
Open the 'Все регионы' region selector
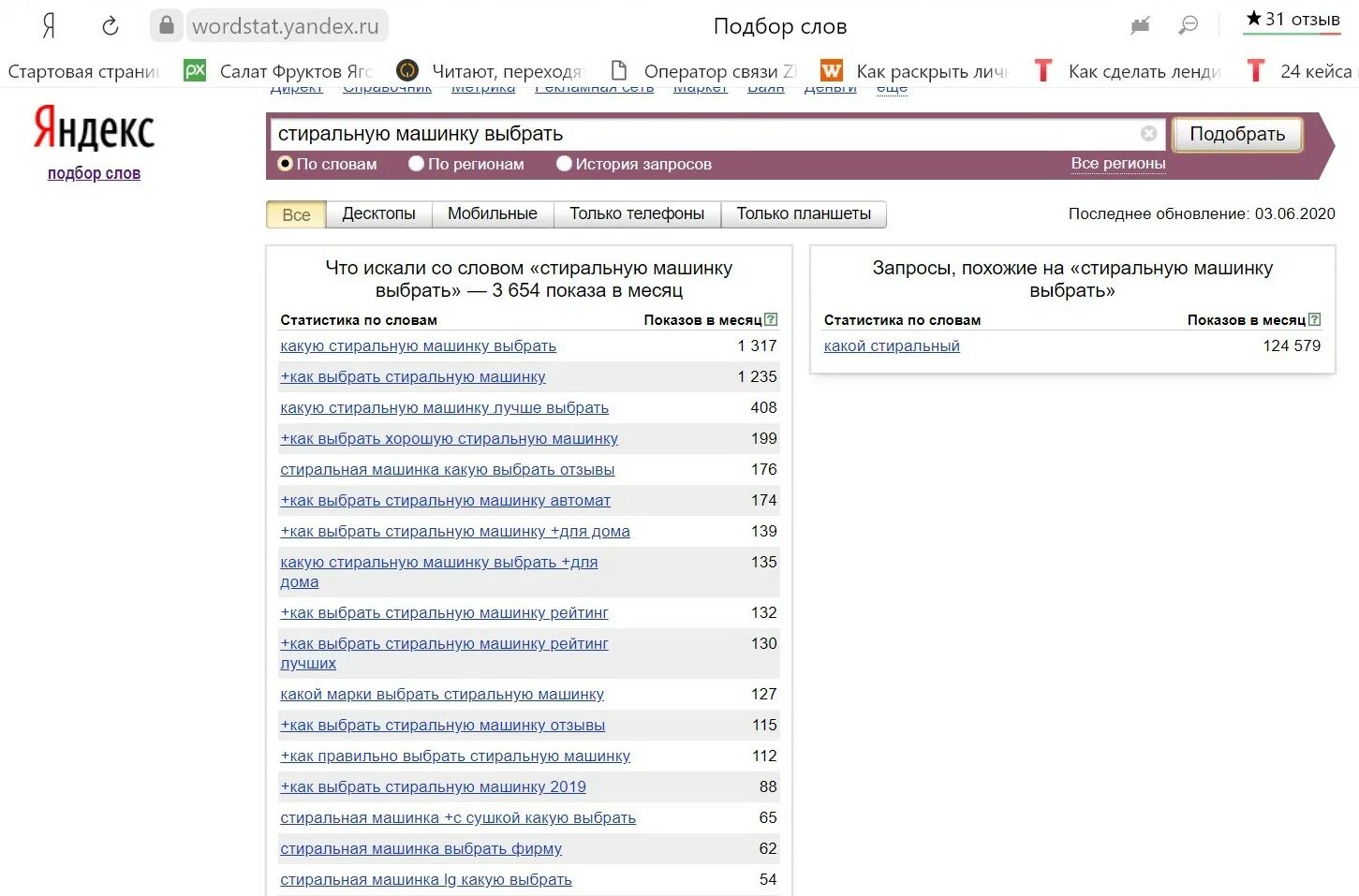click(1118, 163)
